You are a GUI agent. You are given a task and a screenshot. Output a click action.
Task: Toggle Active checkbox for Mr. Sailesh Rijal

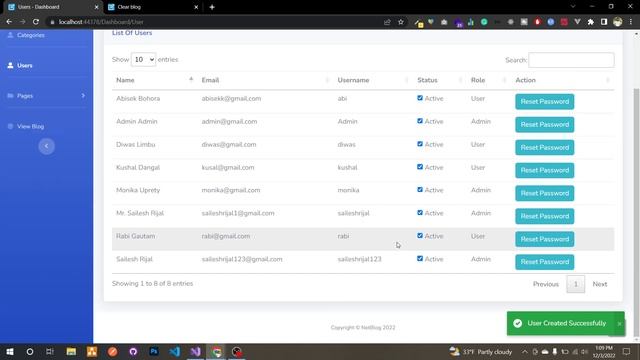pyautogui.click(x=420, y=213)
